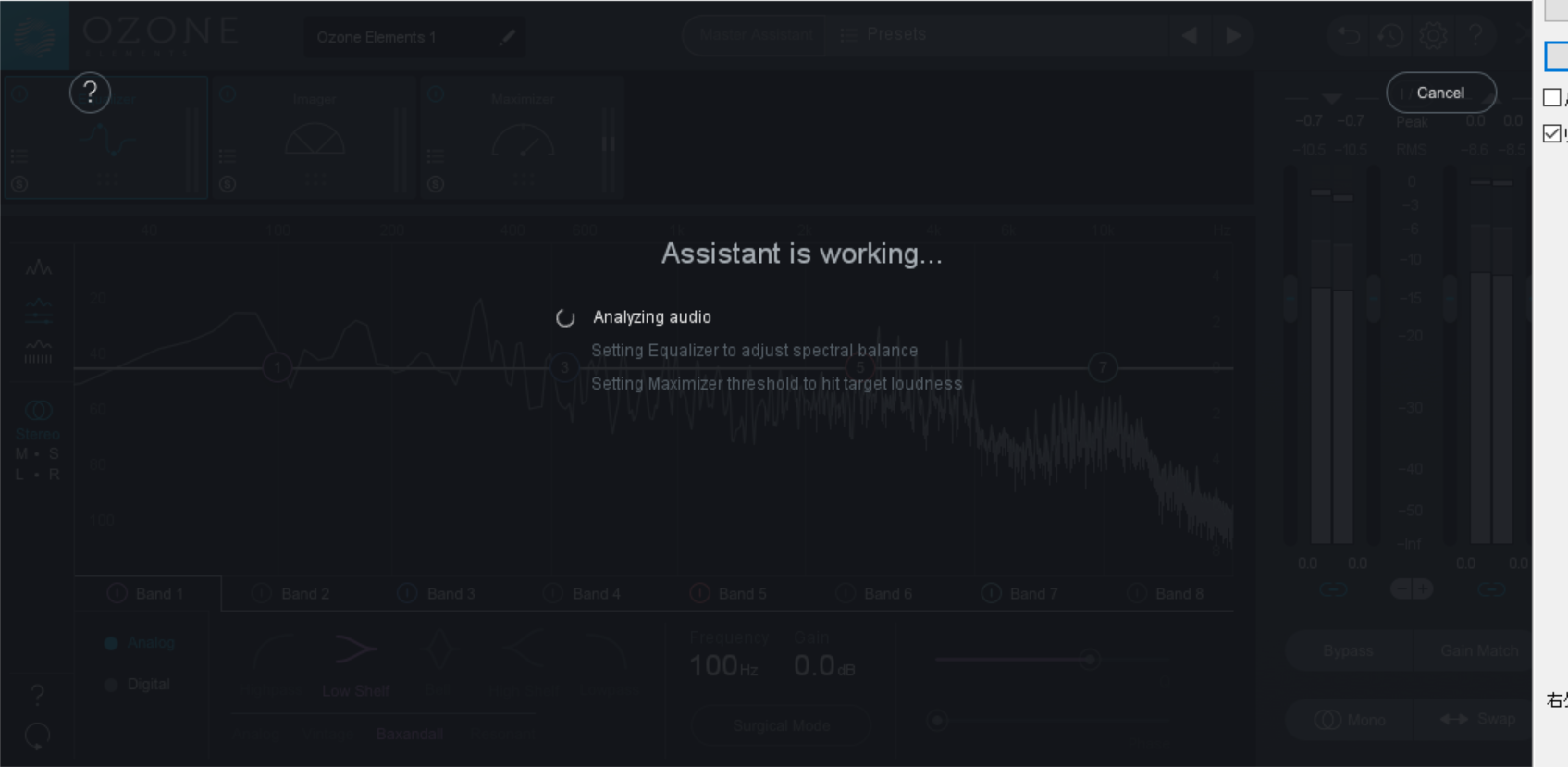Open Ozone settings gear icon

point(1433,35)
